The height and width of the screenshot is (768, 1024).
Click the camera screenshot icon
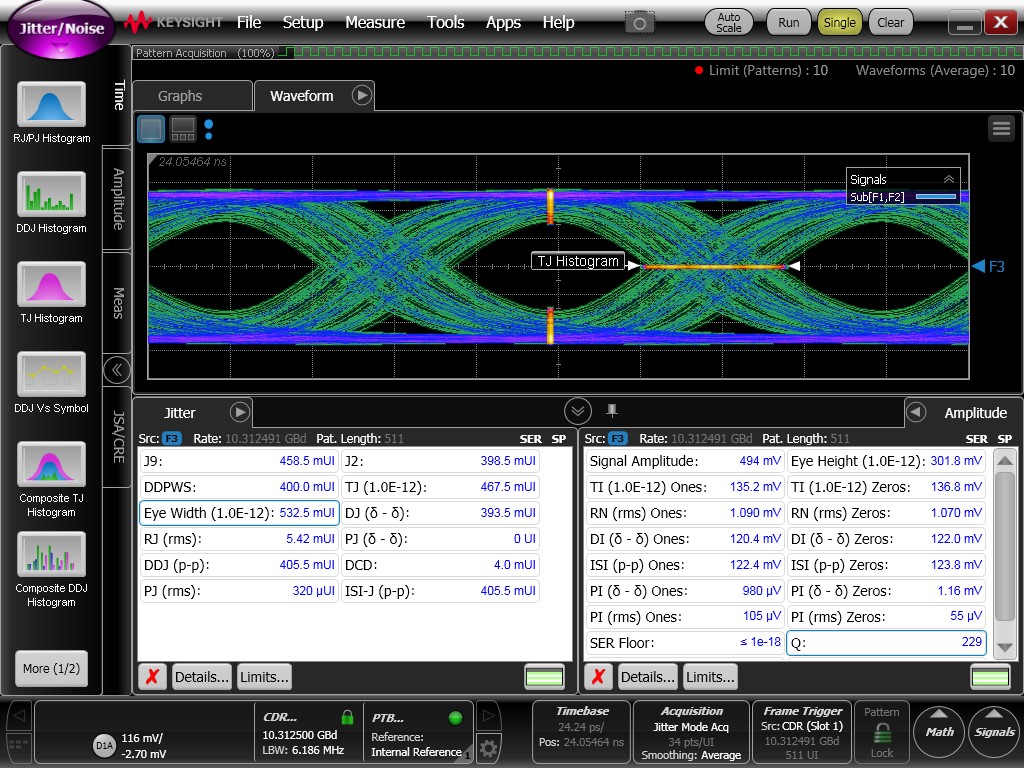point(640,22)
